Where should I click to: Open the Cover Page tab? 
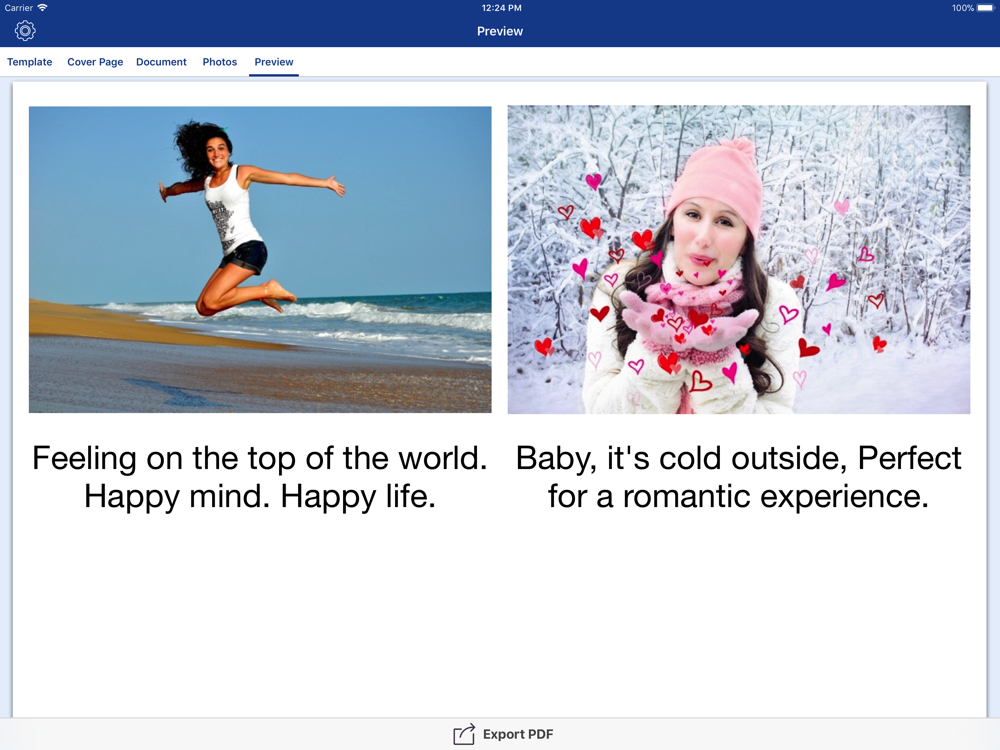(95, 62)
